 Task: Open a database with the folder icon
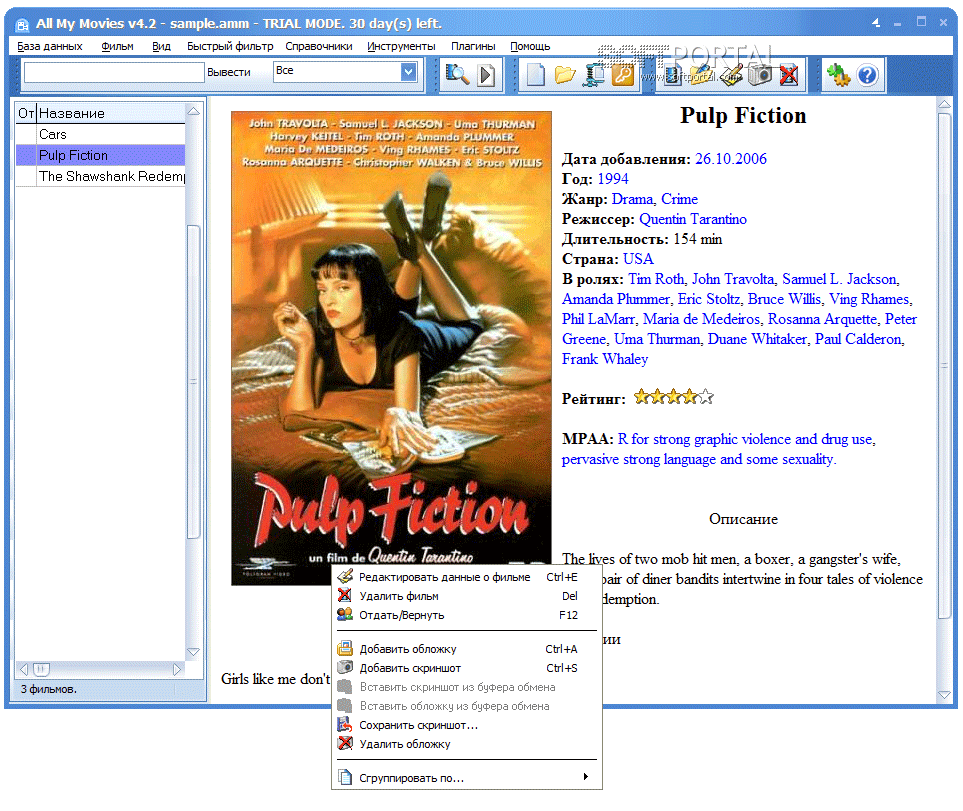click(x=564, y=75)
